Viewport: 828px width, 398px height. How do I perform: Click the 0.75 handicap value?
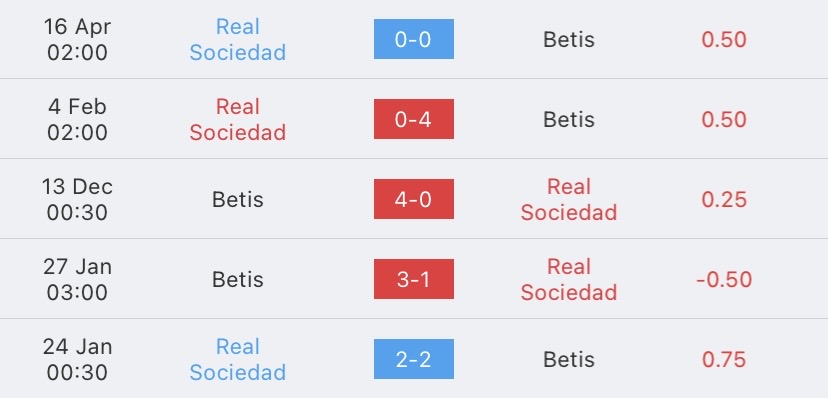tap(724, 359)
